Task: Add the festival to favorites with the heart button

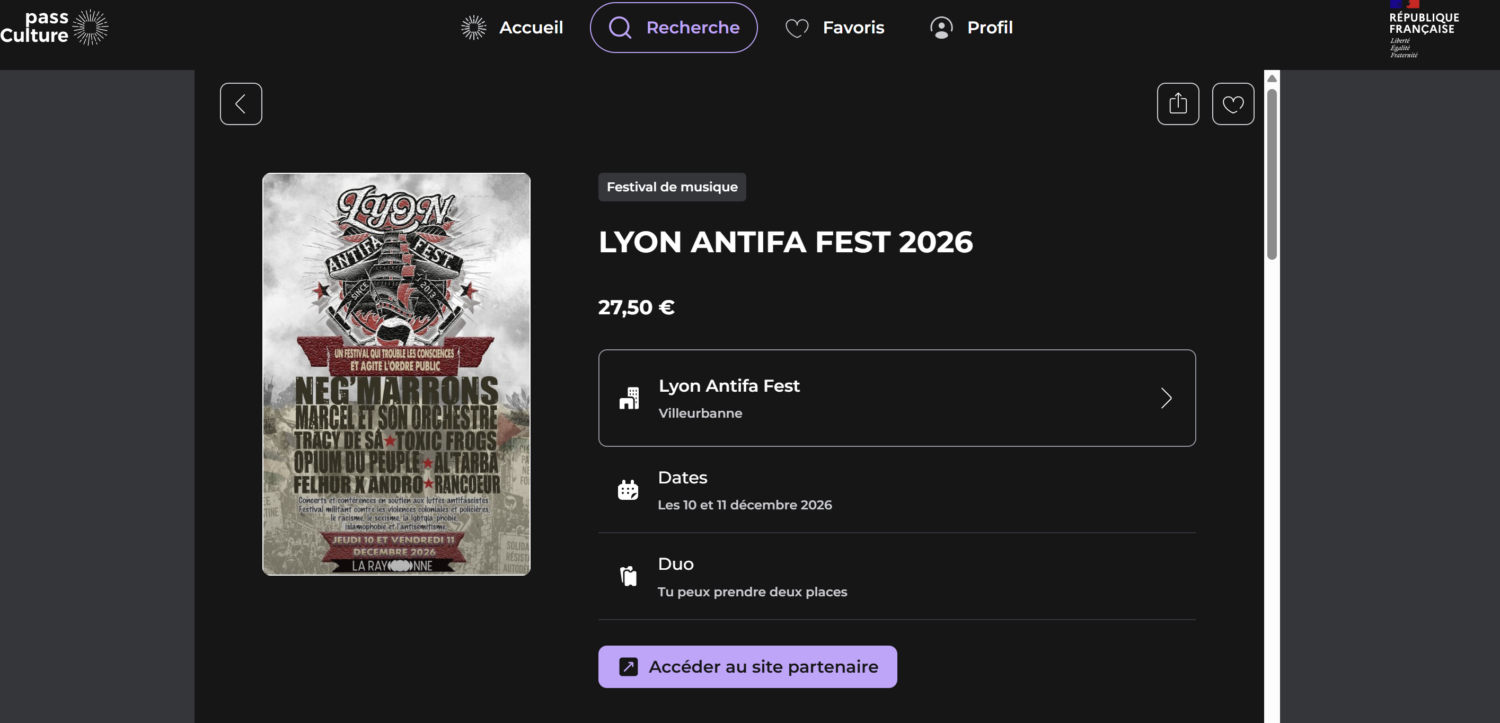Action: click(x=1233, y=104)
